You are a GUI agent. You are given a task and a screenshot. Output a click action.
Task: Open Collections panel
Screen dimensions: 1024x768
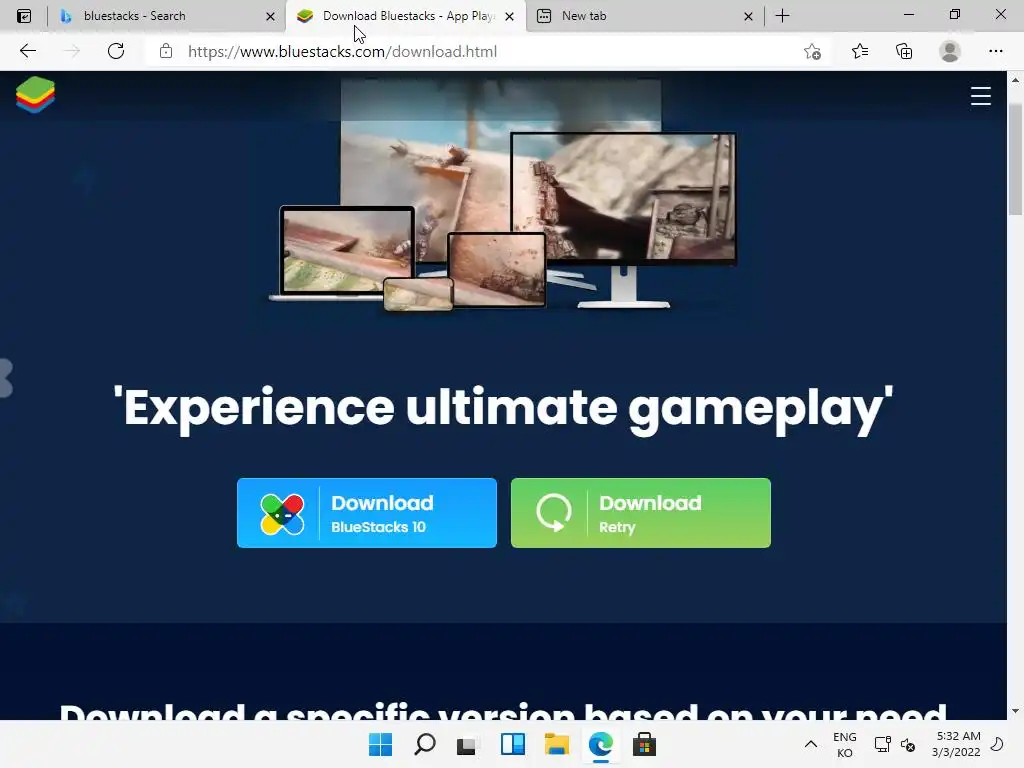point(904,51)
